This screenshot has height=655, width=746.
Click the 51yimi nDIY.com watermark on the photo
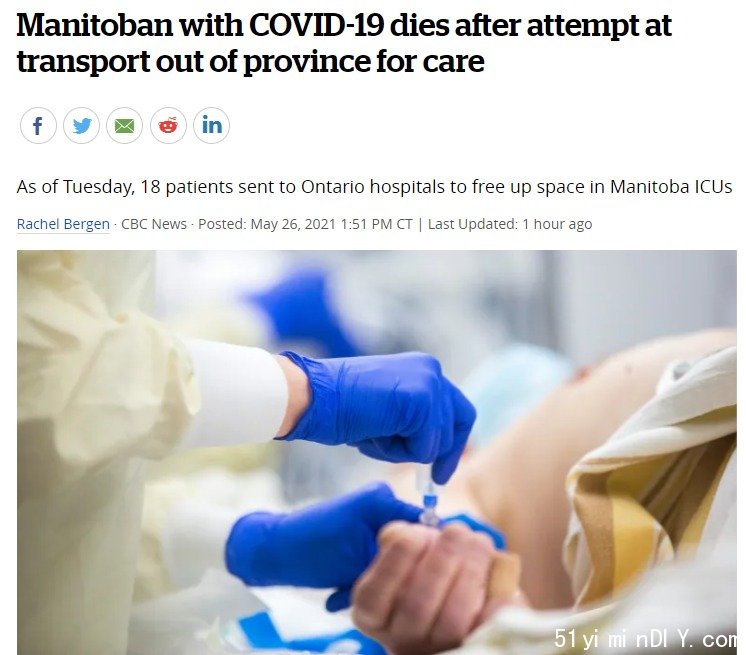click(646, 638)
